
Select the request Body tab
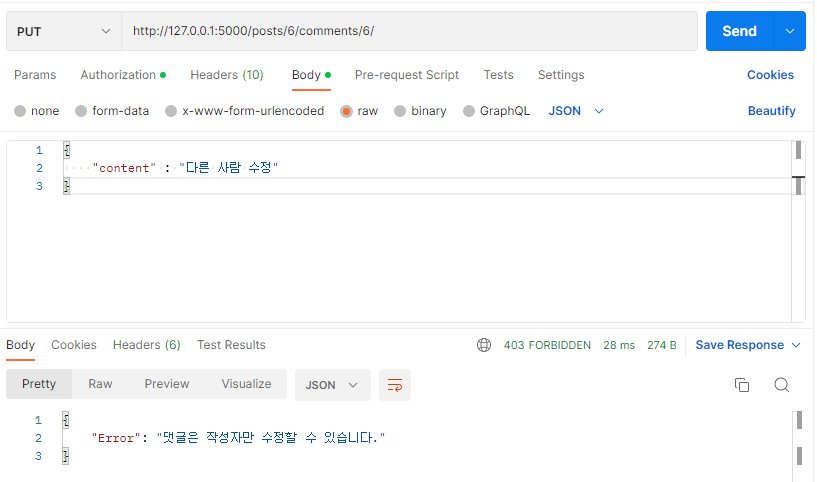click(x=311, y=75)
